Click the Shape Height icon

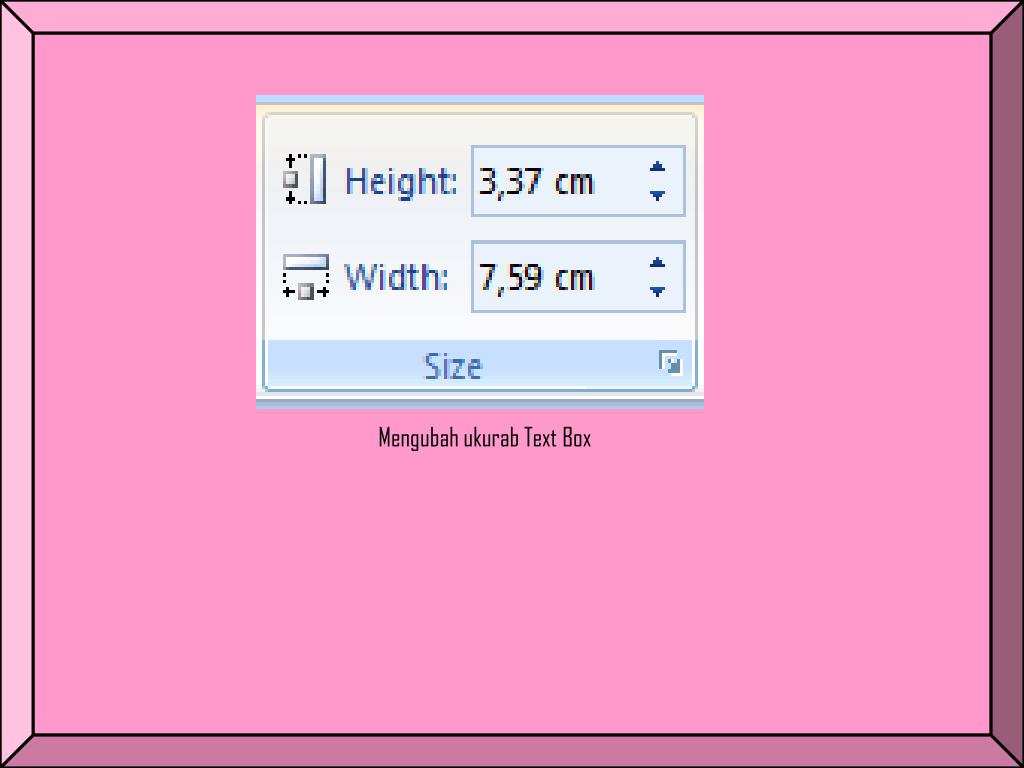click(x=305, y=180)
